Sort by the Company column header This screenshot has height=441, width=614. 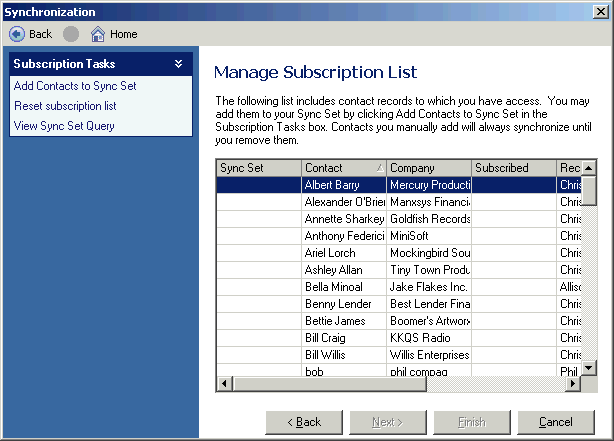click(429, 168)
